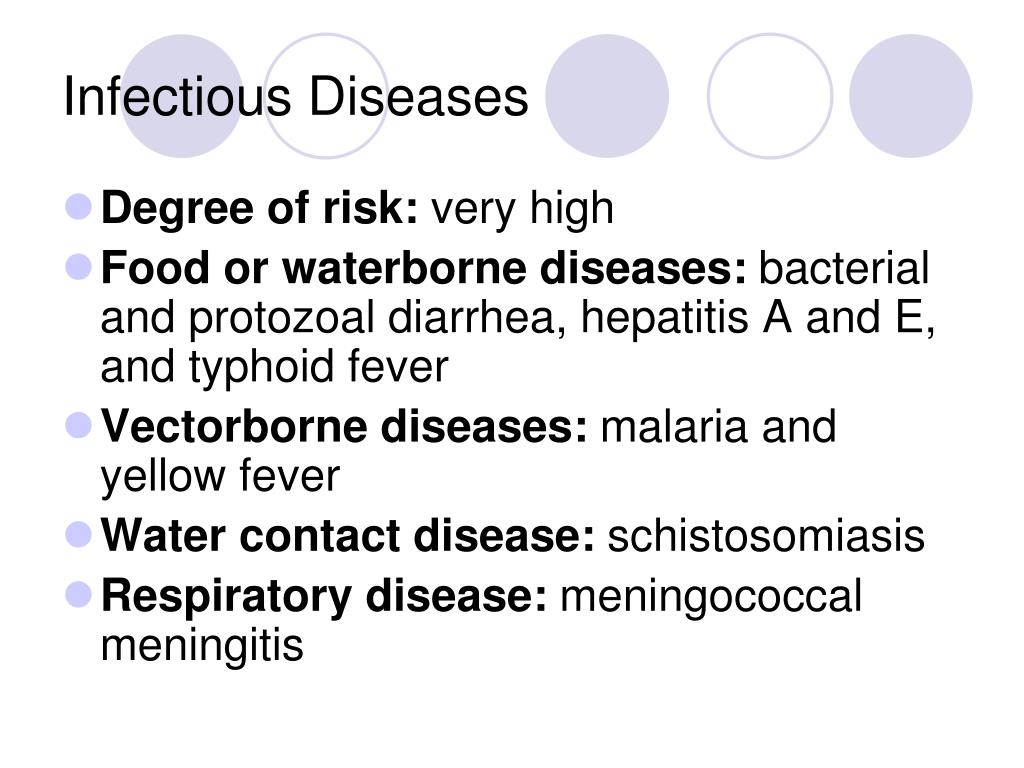Click the bold 'Vectorborne diseases:' label
The height and width of the screenshot is (768, 1024).
[344, 426]
